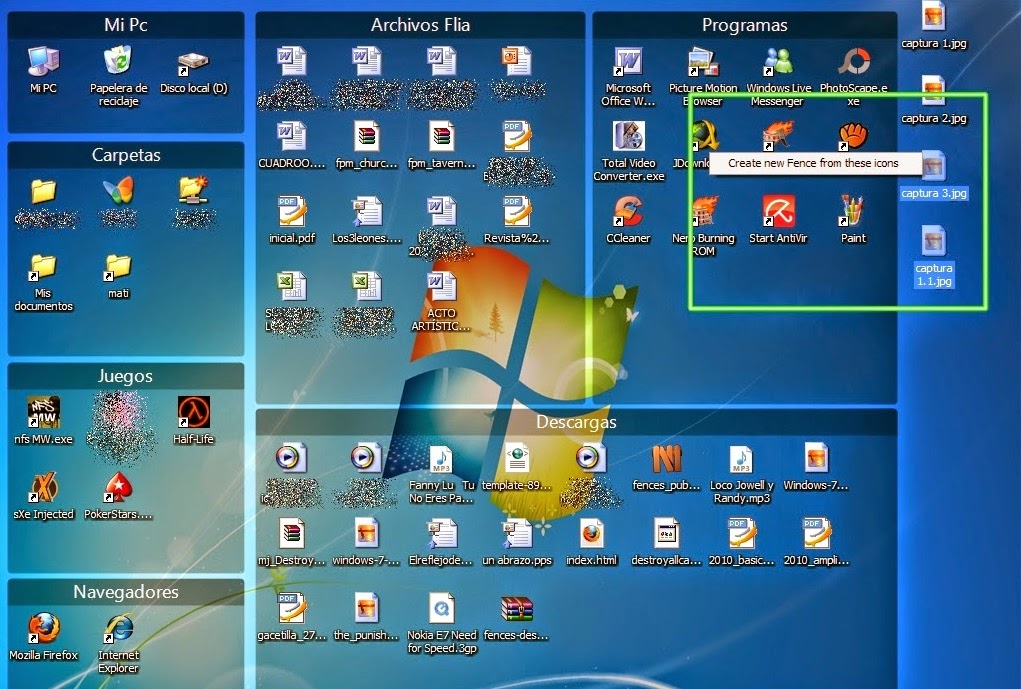Open windows-7- image file next to mj_Destroy
The width and height of the screenshot is (1021, 689).
click(367, 535)
